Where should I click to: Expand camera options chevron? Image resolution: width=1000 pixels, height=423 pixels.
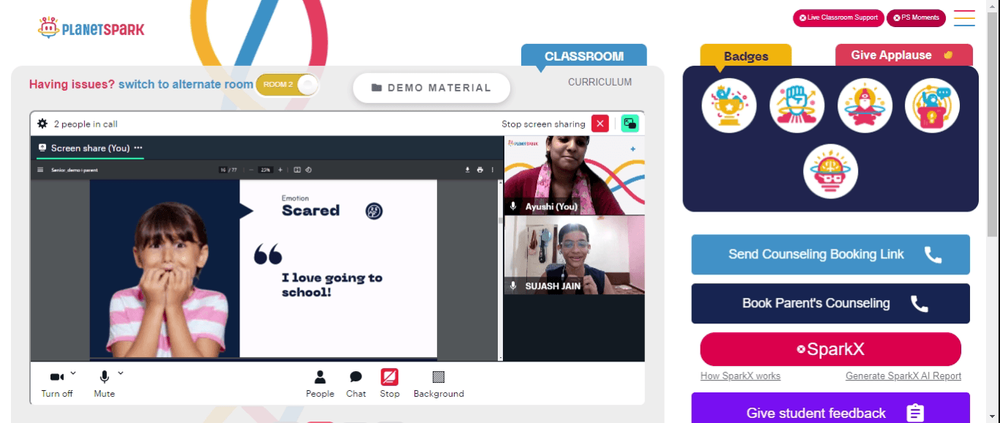click(73, 373)
